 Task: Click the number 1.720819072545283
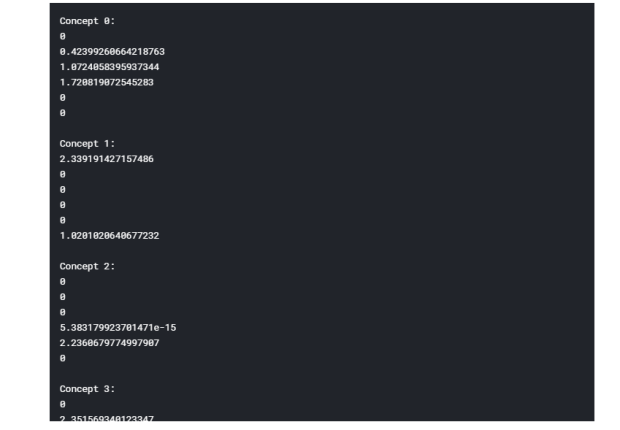point(106,82)
